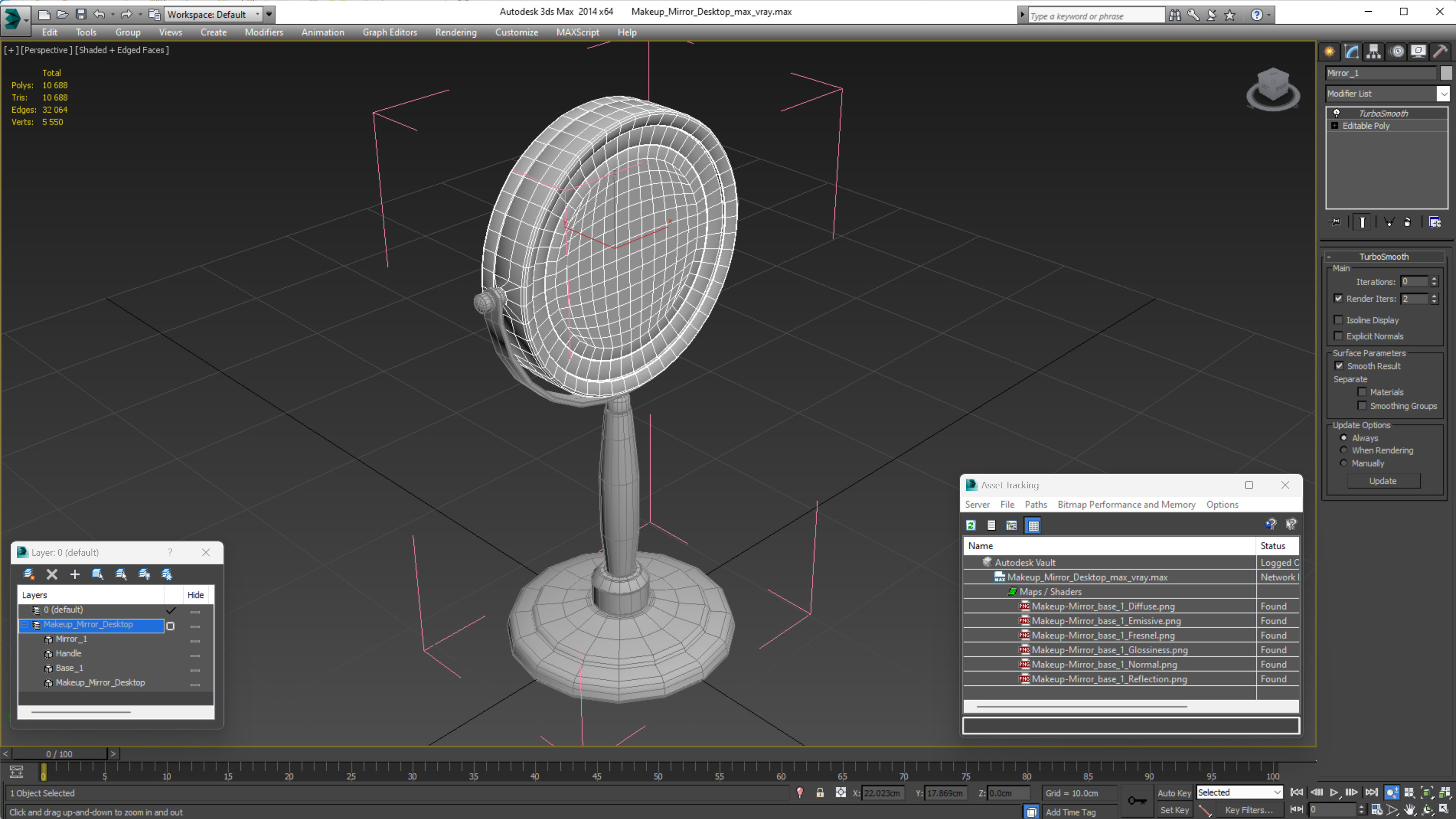This screenshot has height=819, width=1456.
Task: Select the Manually update option
Action: pos(1344,463)
